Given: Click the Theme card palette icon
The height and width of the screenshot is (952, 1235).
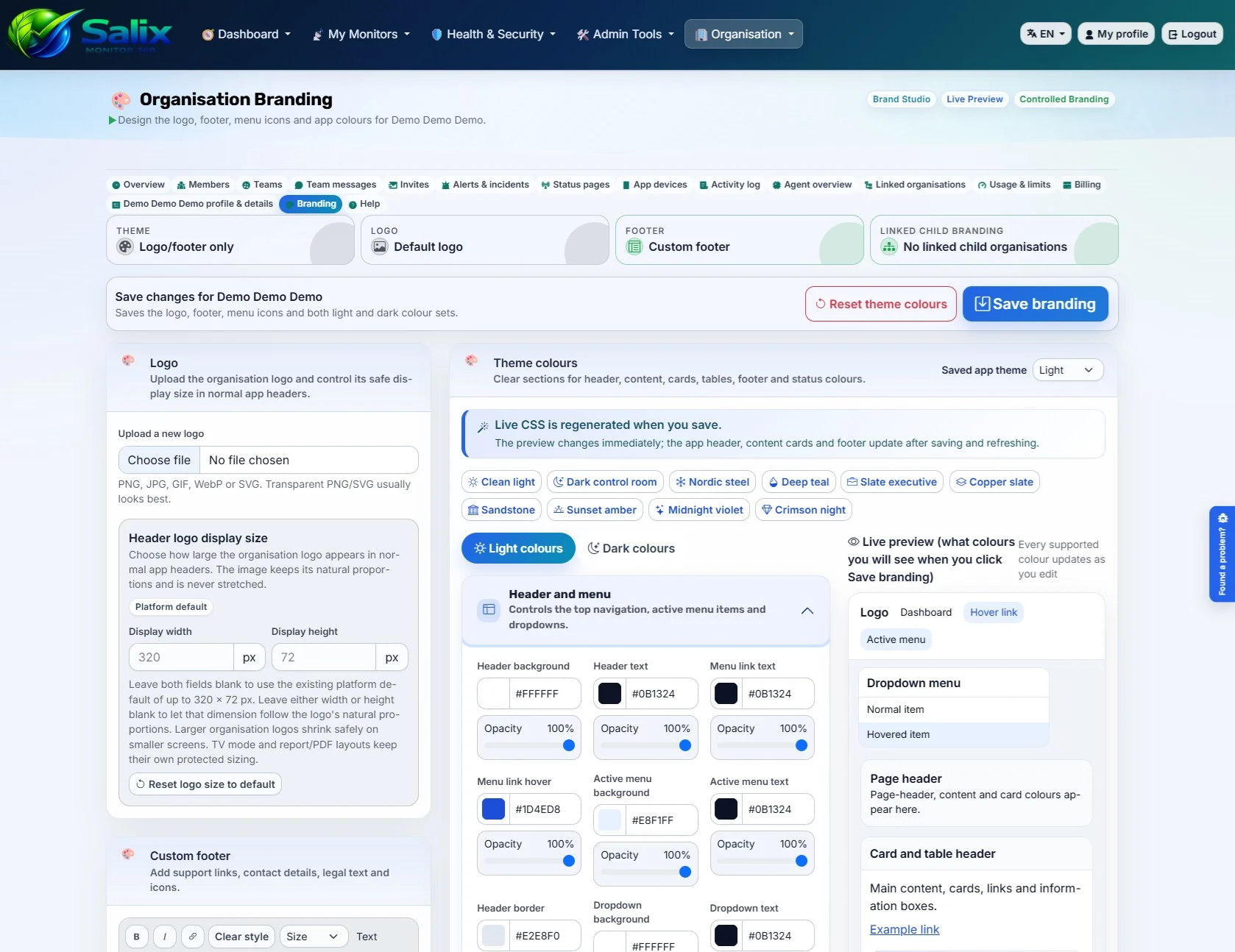Looking at the screenshot, I should click(x=125, y=246).
